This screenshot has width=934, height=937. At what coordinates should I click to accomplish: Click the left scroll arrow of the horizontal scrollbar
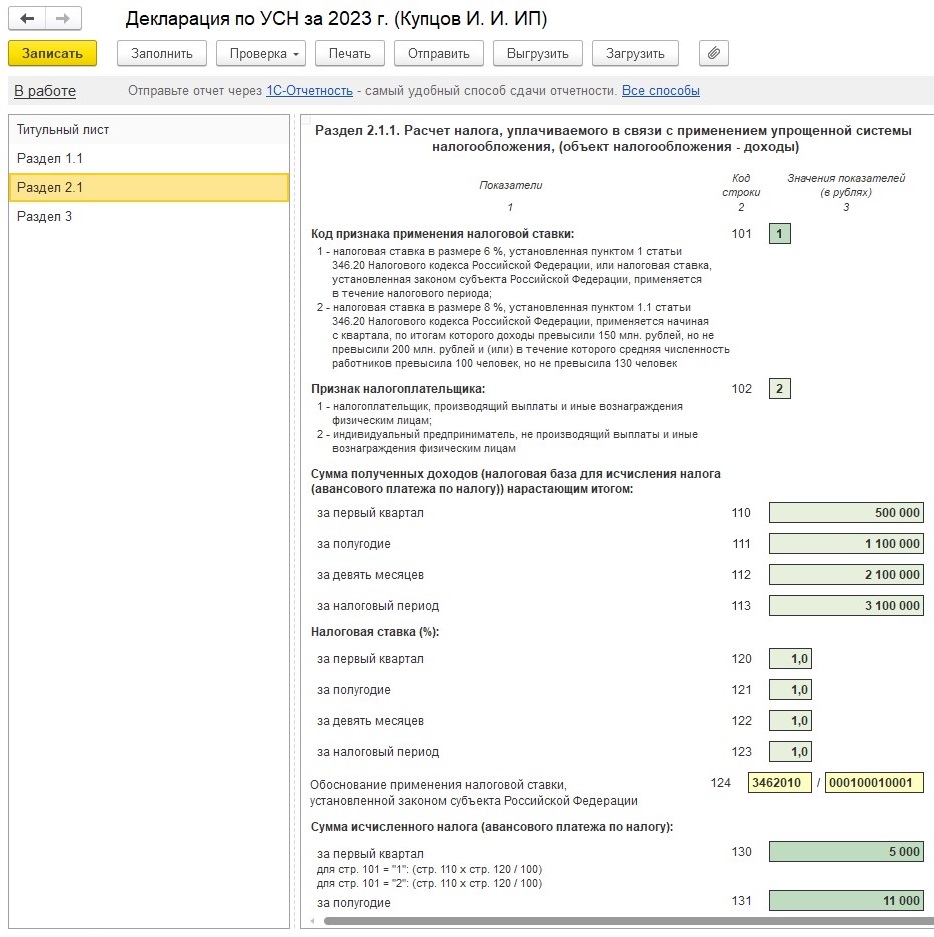pyautogui.click(x=313, y=921)
